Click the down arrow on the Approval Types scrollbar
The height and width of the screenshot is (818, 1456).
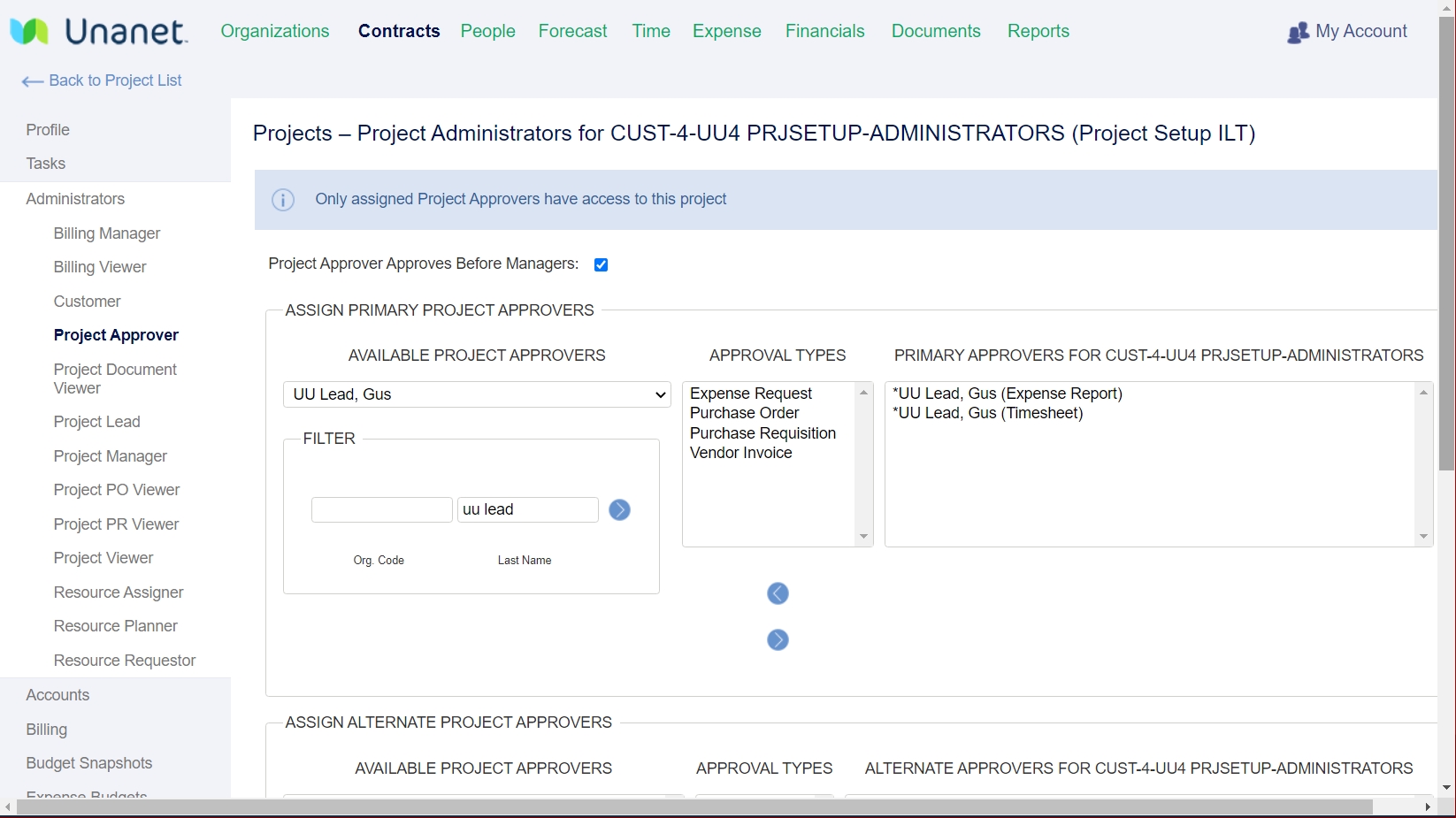tap(862, 537)
